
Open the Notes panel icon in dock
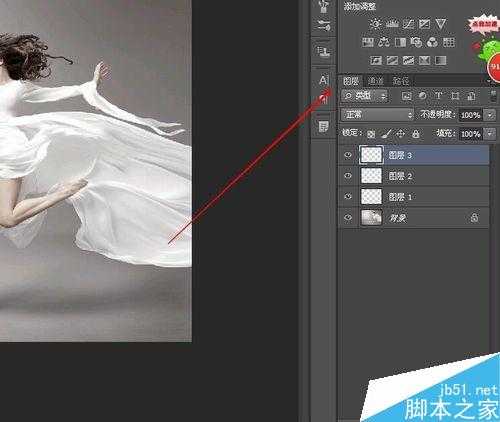pos(323,127)
